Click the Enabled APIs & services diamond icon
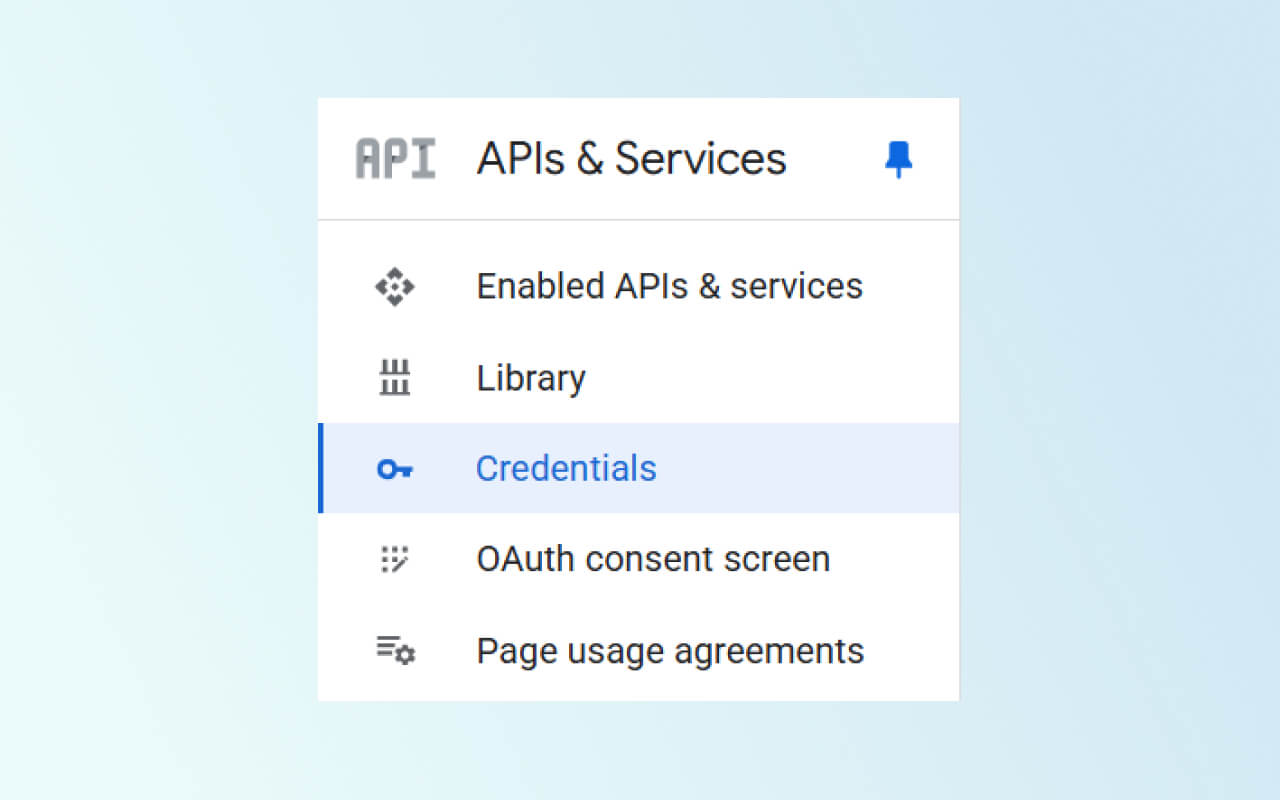This screenshot has height=800, width=1280. pos(395,287)
